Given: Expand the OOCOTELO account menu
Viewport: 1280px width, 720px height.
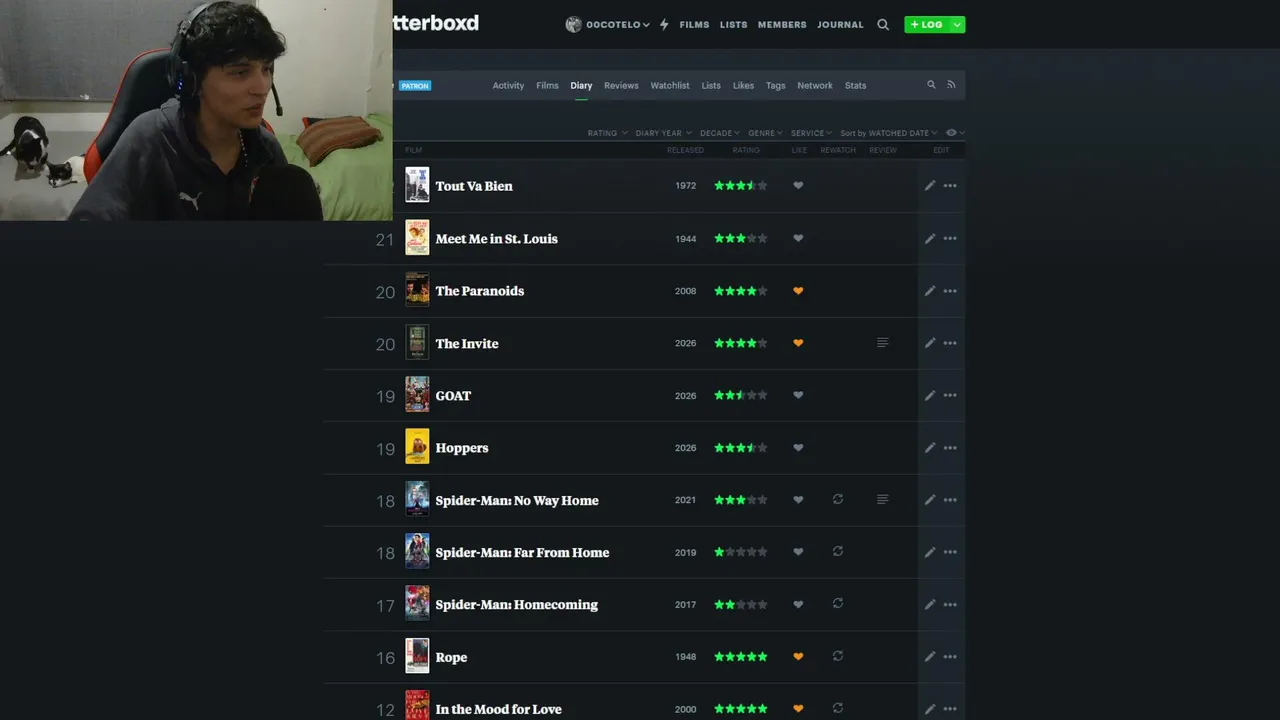Looking at the screenshot, I should point(607,25).
